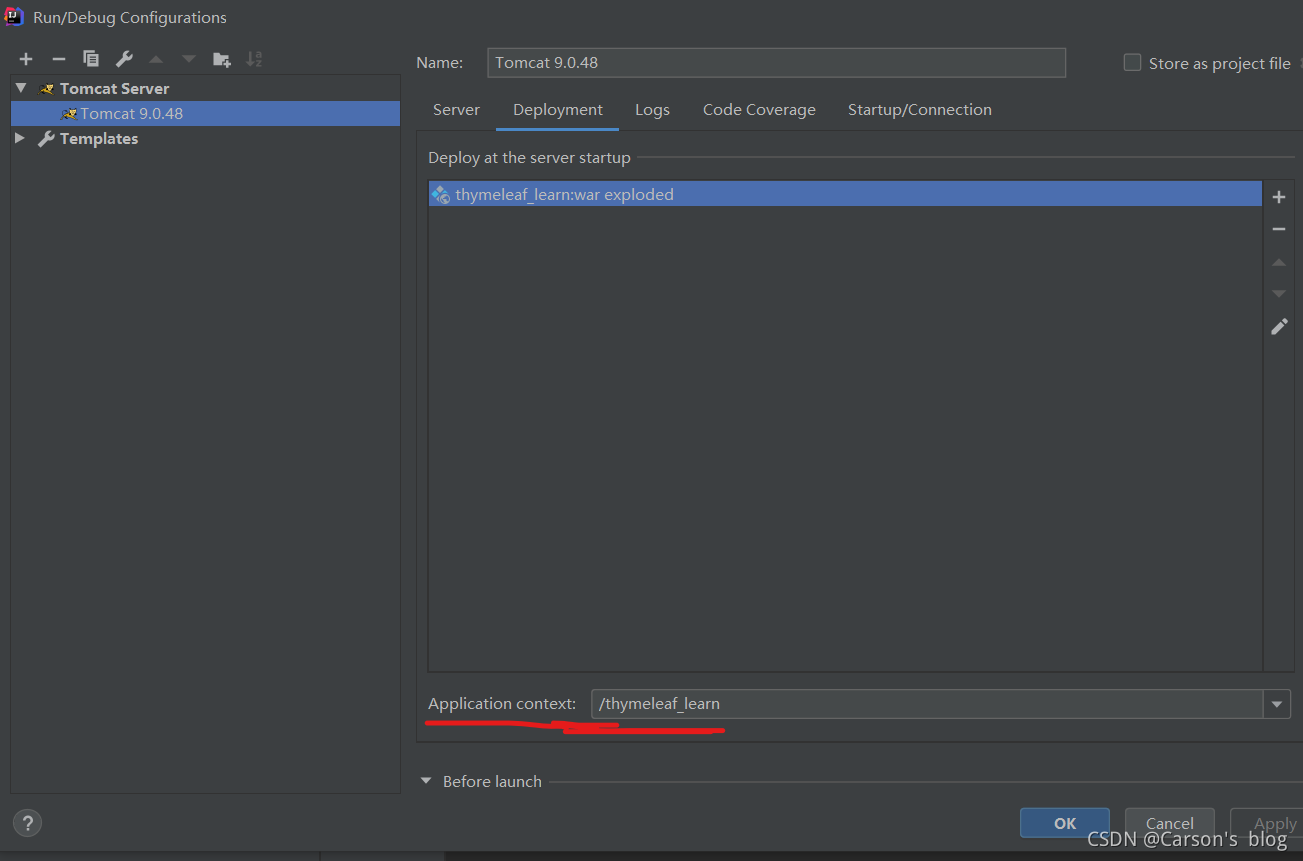Open edit templates wrench icon in toolbar
This screenshot has height=861, width=1303.
[x=124, y=59]
